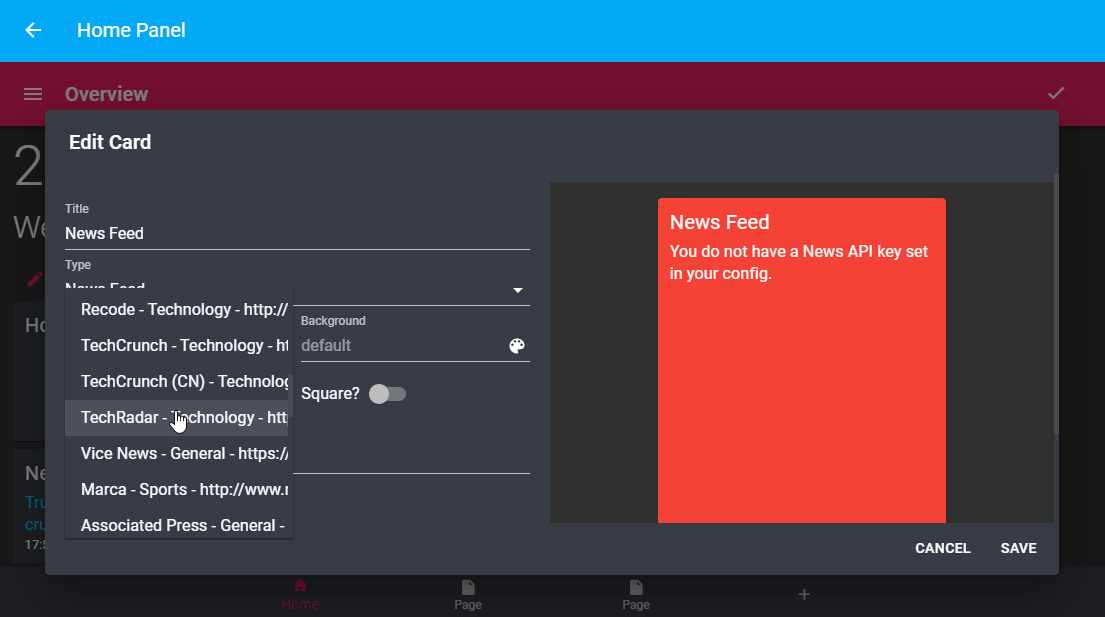Click the CANCEL button

(942, 548)
